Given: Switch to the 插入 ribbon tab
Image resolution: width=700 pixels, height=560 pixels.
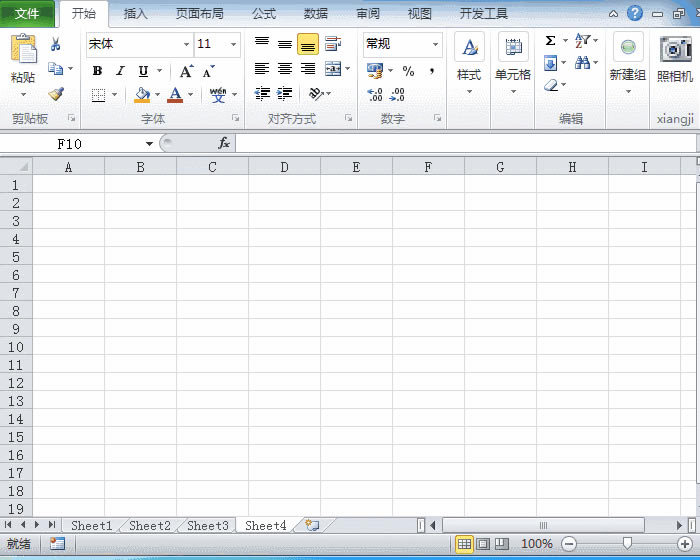Looking at the screenshot, I should click(x=135, y=14).
